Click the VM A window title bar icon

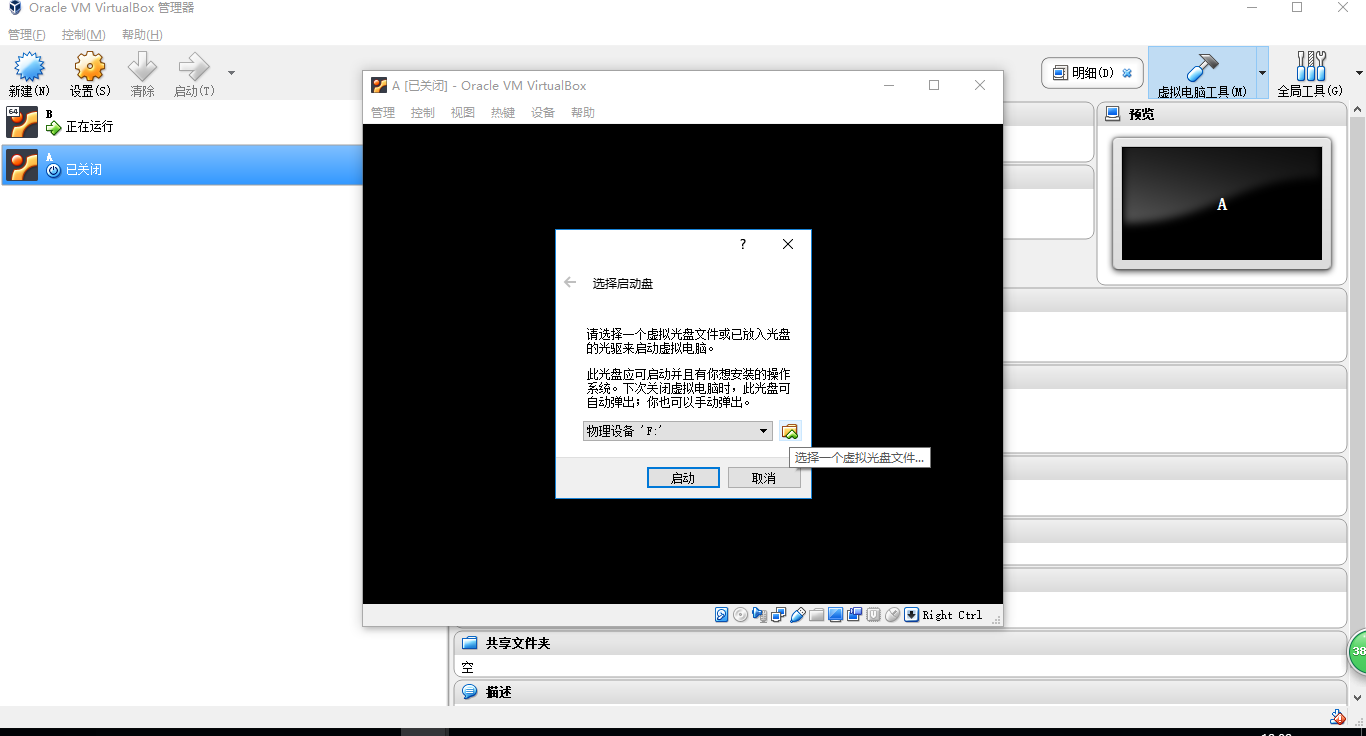[x=379, y=85]
